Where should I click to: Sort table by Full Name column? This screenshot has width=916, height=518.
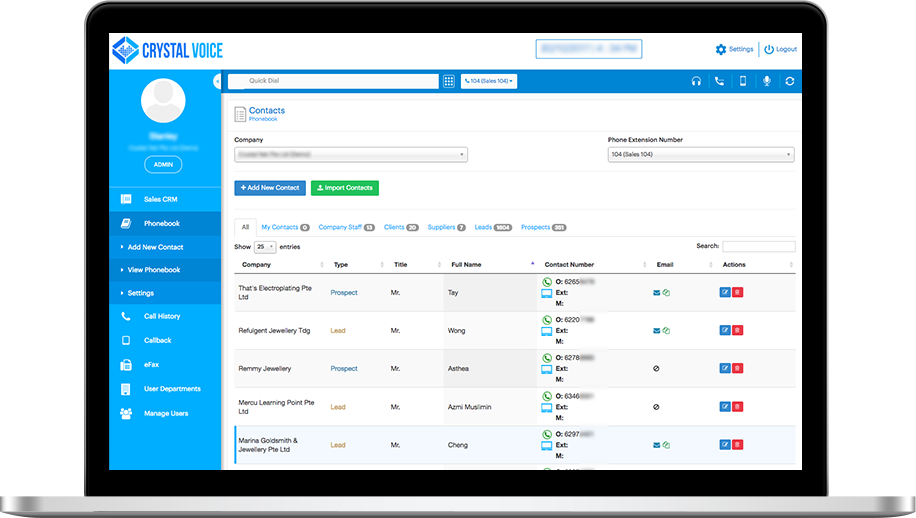490,265
